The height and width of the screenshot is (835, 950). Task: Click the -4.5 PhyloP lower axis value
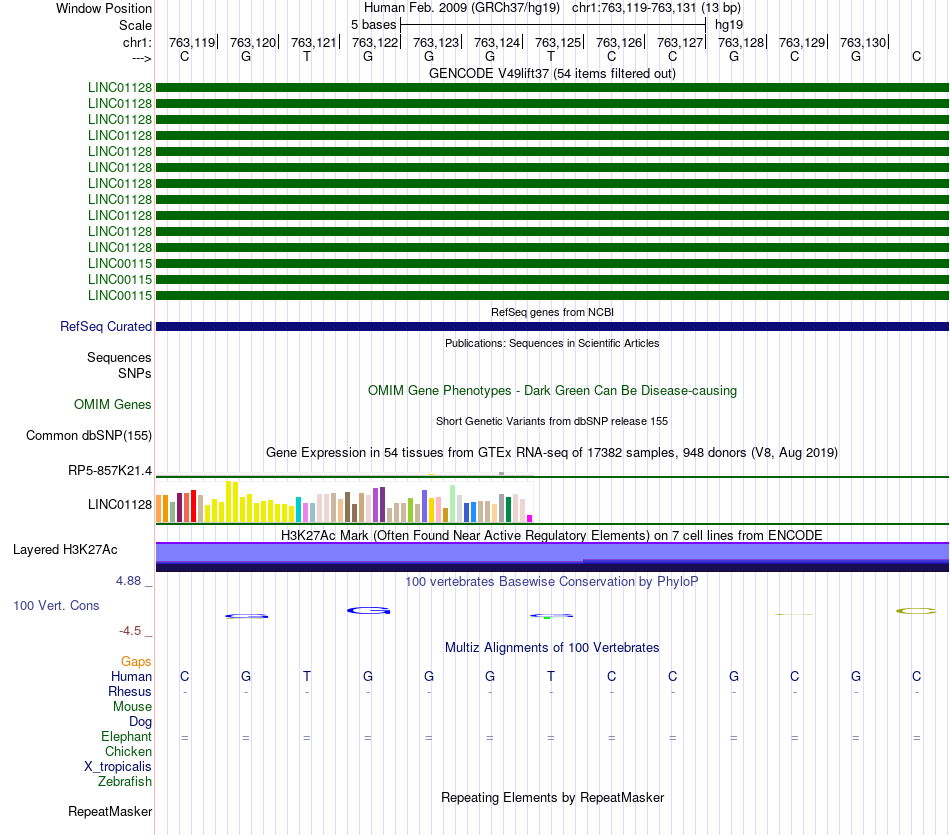coord(130,631)
